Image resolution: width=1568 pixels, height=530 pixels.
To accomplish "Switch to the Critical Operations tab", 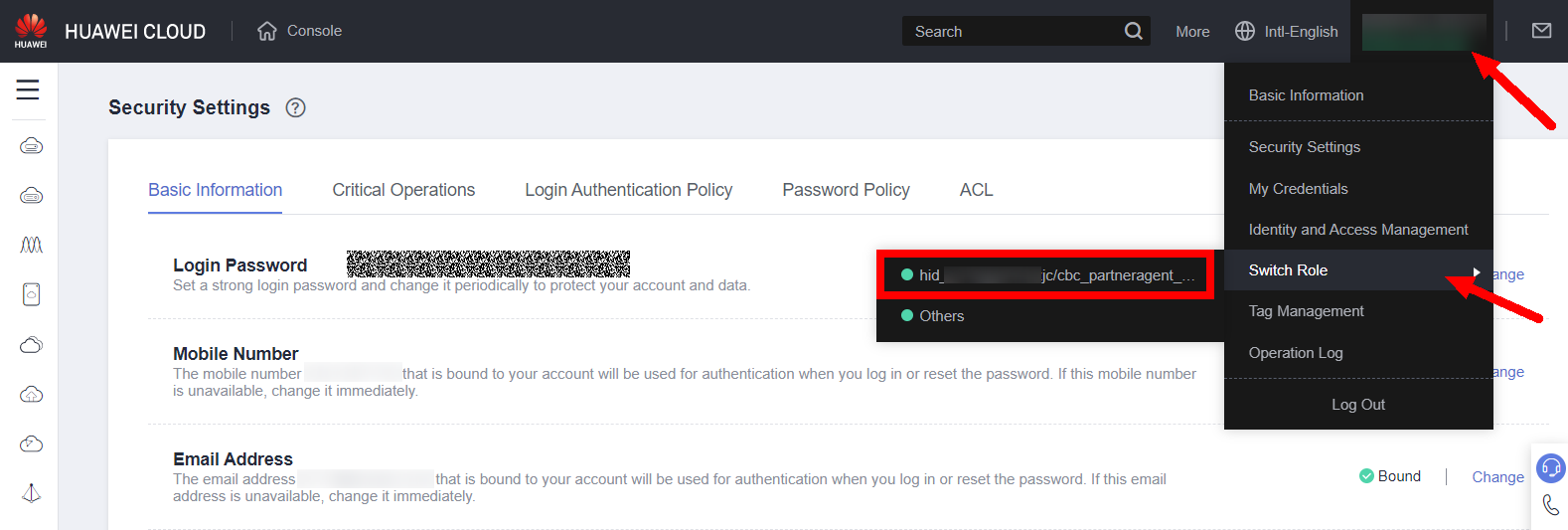I will tap(403, 190).
